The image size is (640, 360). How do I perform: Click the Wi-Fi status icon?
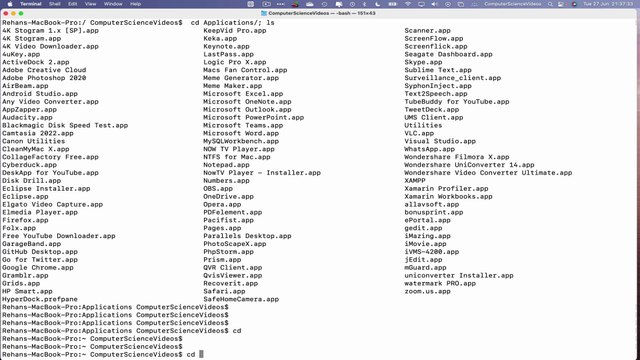point(408,4)
